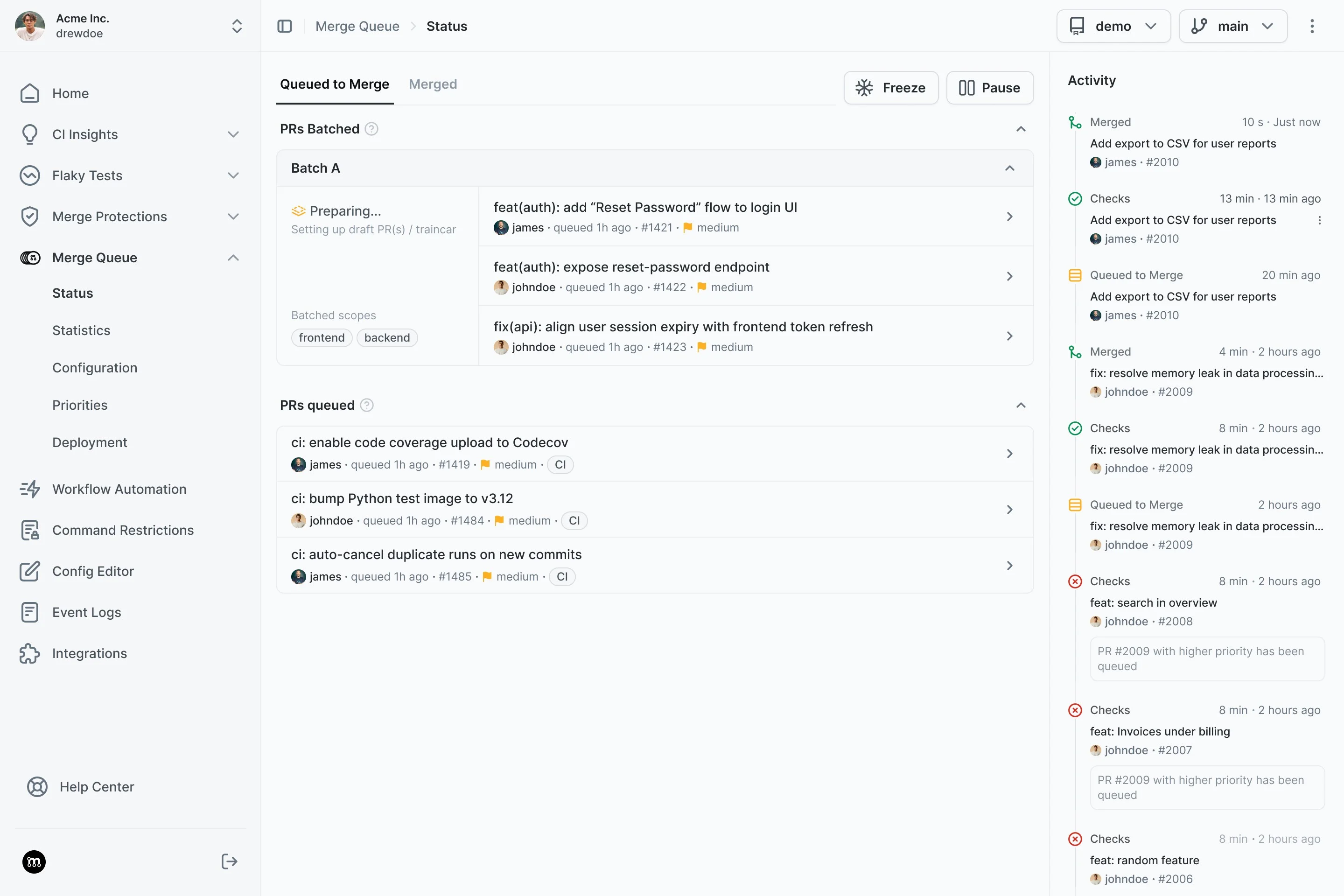Pause the merge queue
The image size is (1344, 896).
(x=990, y=87)
